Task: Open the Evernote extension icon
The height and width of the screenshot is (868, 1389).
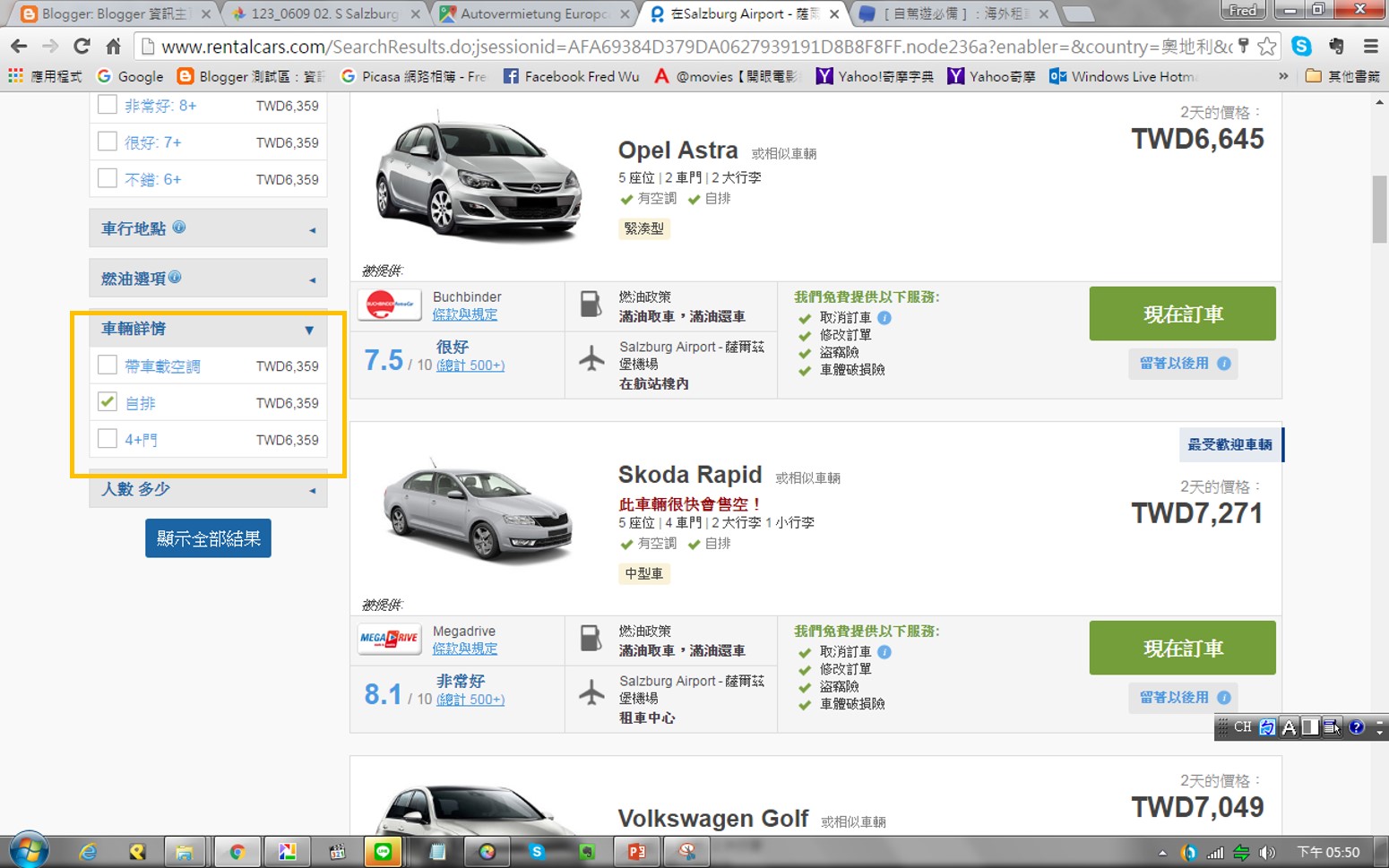Action: coord(1336,47)
